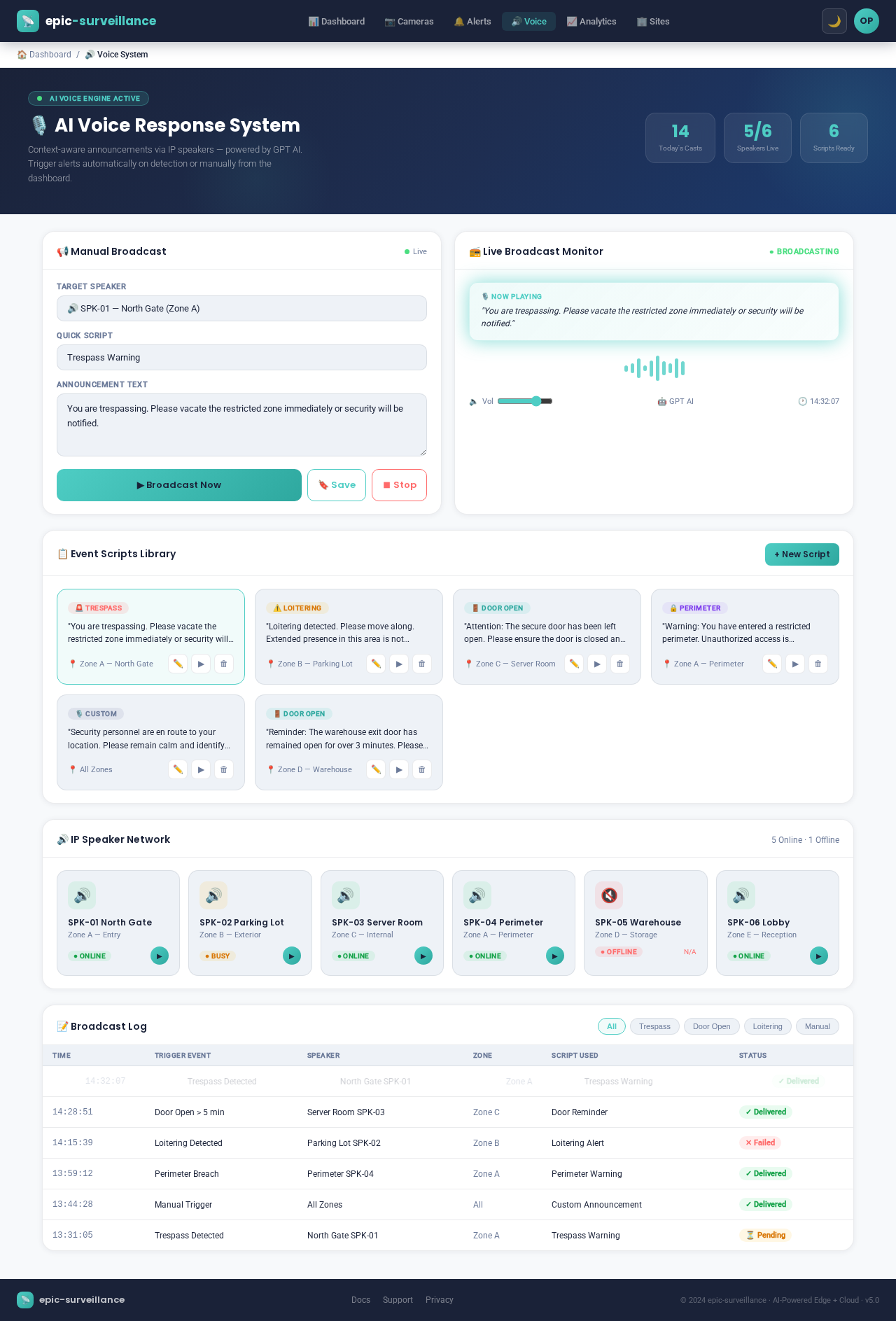Open Alerts nav tab
Image resolution: width=896 pixels, height=1321 pixels.
[472, 22]
